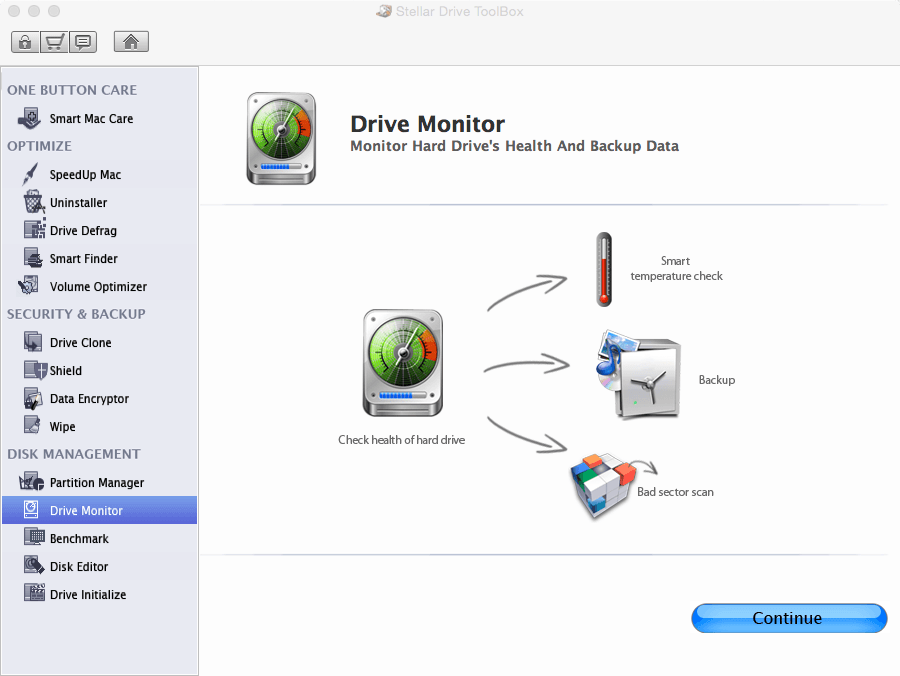Open the Data Encryptor label in sidebar
The width and height of the screenshot is (900, 676).
coord(89,399)
